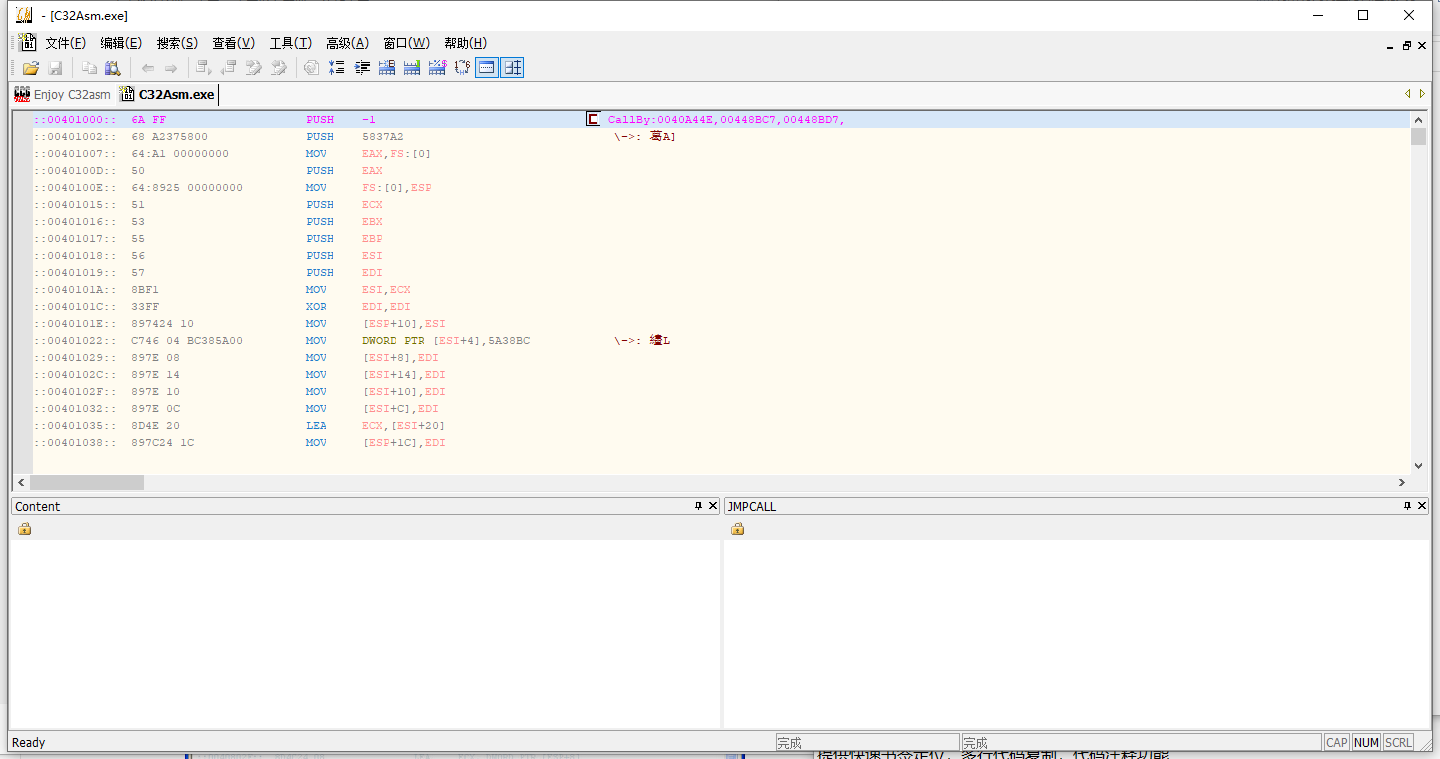Click the line spacing arrows toolbar icon
1440x759 pixels.
pos(337,68)
